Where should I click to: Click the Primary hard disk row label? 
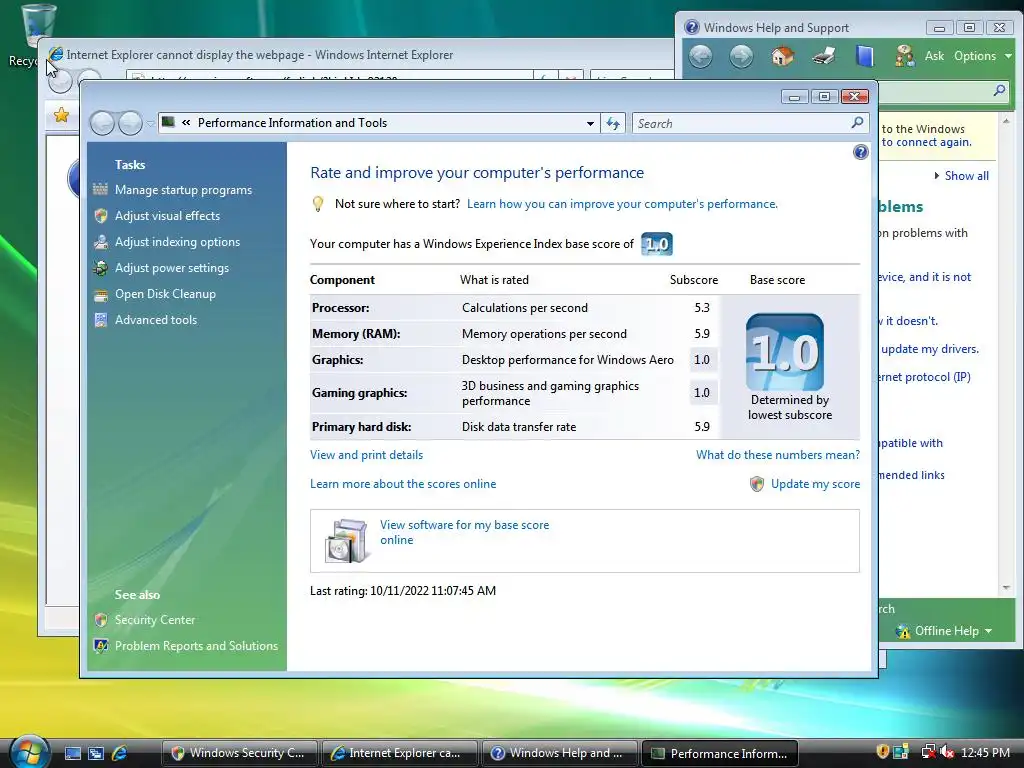[361, 426]
